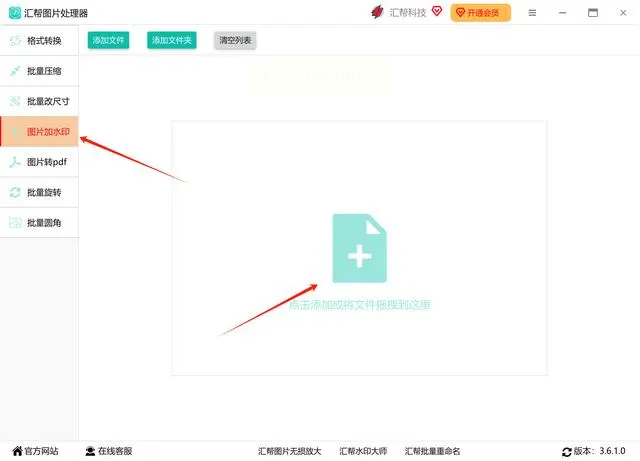The width and height of the screenshot is (640, 461).
Task: Click the 汇帮科技 brand text
Action: point(408,13)
